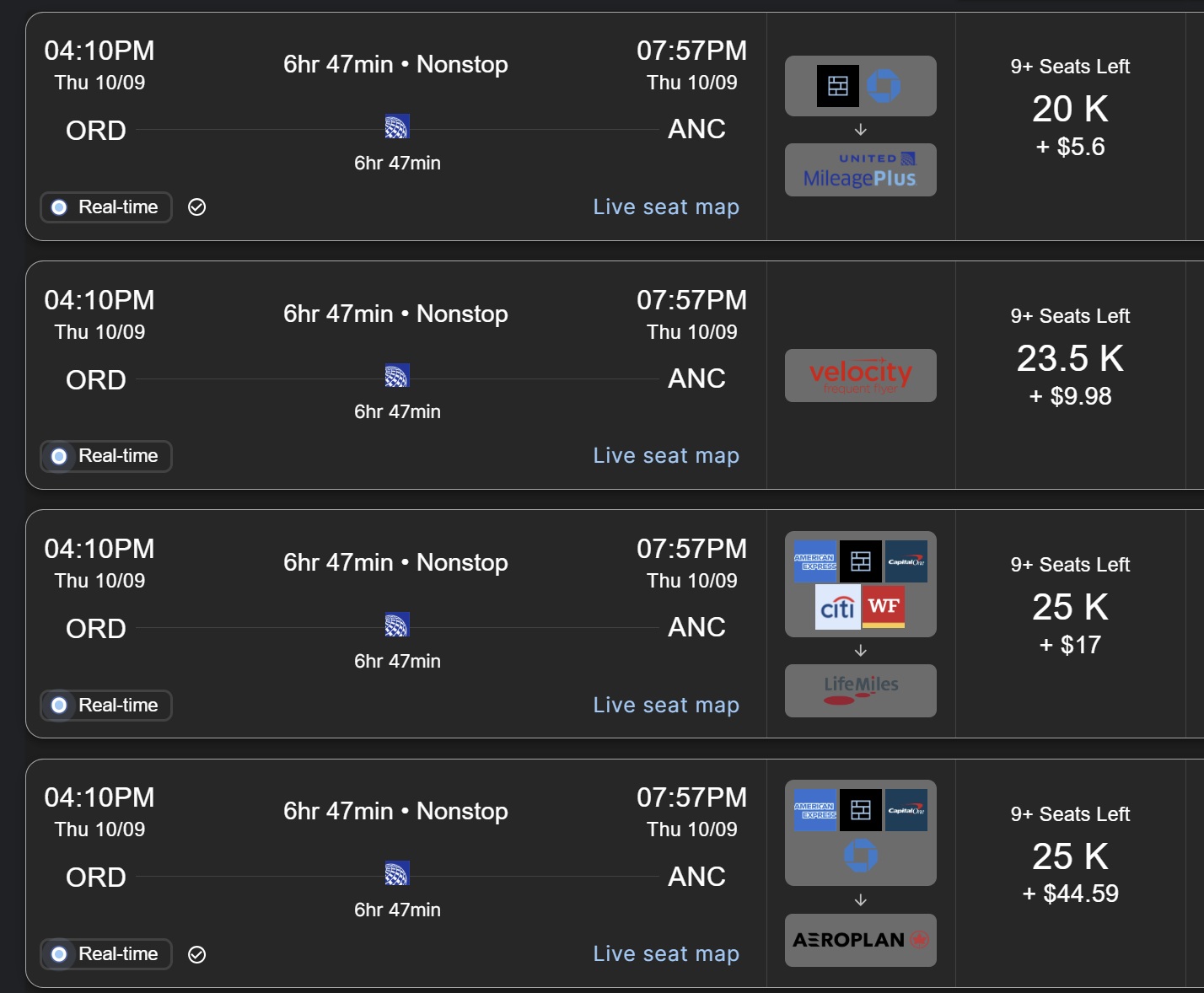Click the United airline icon on the third flight
The width and height of the screenshot is (1204, 993).
click(396, 625)
